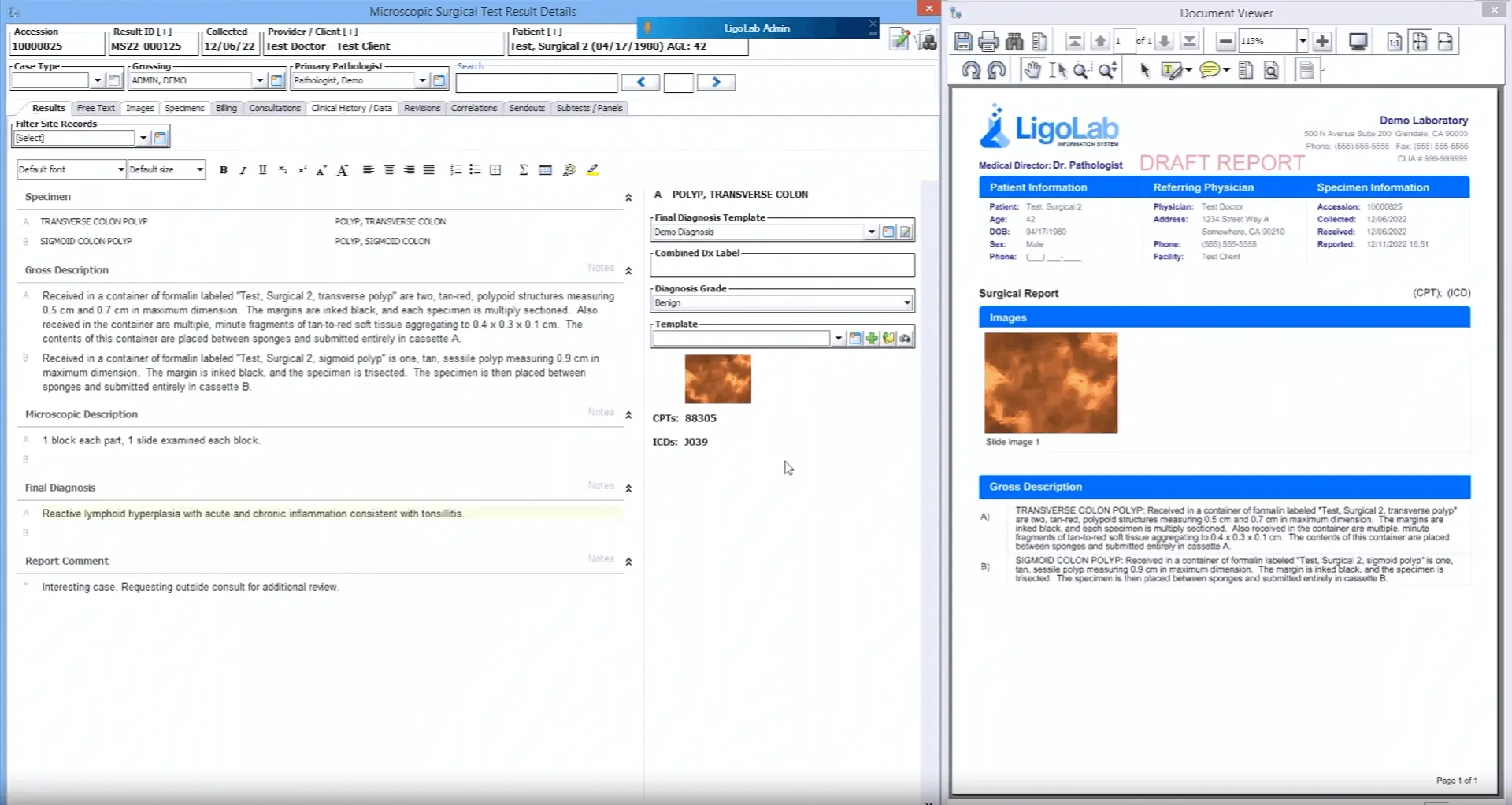Screen dimensions: 1512x805
Task: Click the add template plus button
Action: click(x=872, y=338)
